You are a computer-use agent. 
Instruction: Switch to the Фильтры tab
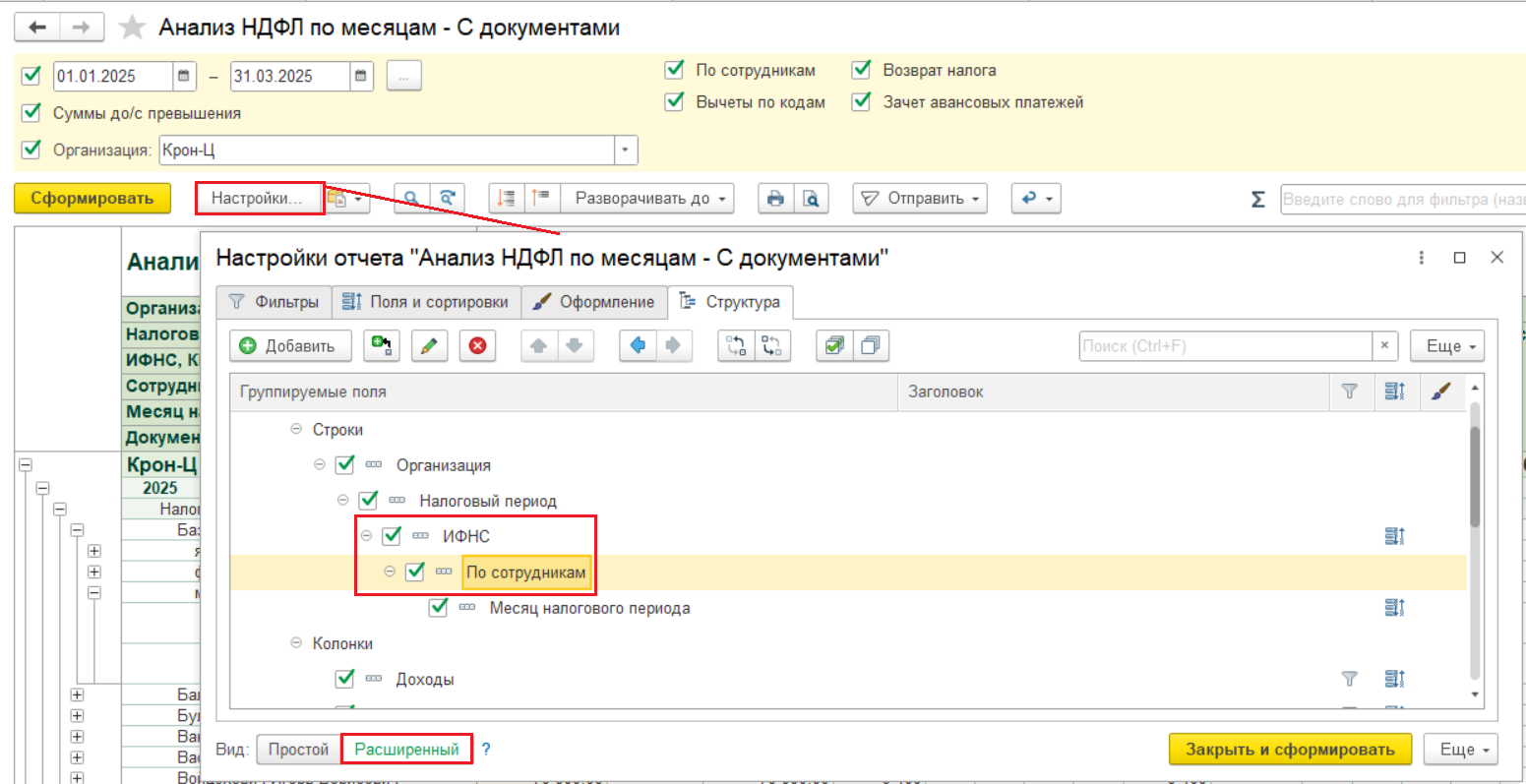(275, 302)
